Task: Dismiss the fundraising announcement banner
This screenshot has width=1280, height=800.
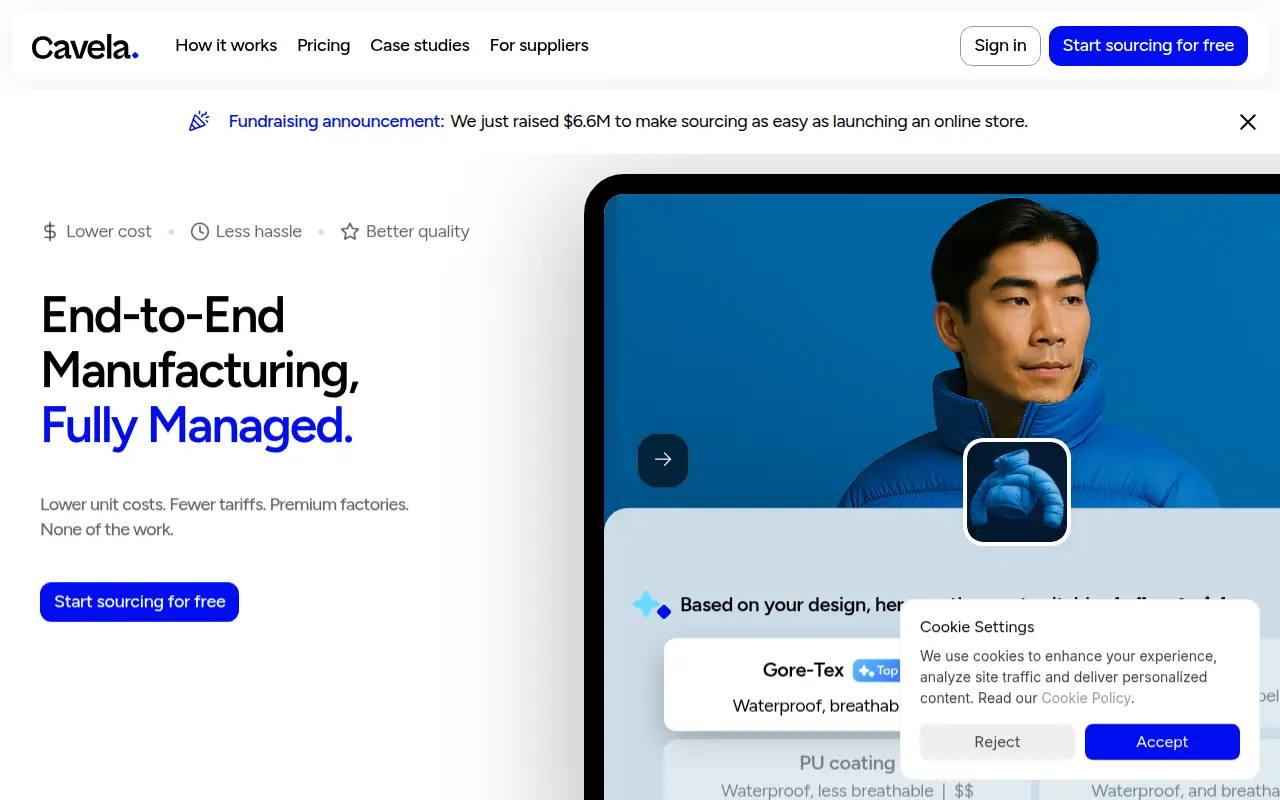Action: coord(1248,122)
